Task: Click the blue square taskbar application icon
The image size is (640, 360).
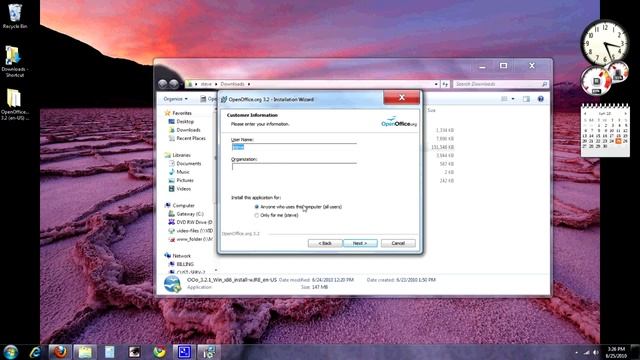Action: pyautogui.click(x=184, y=352)
